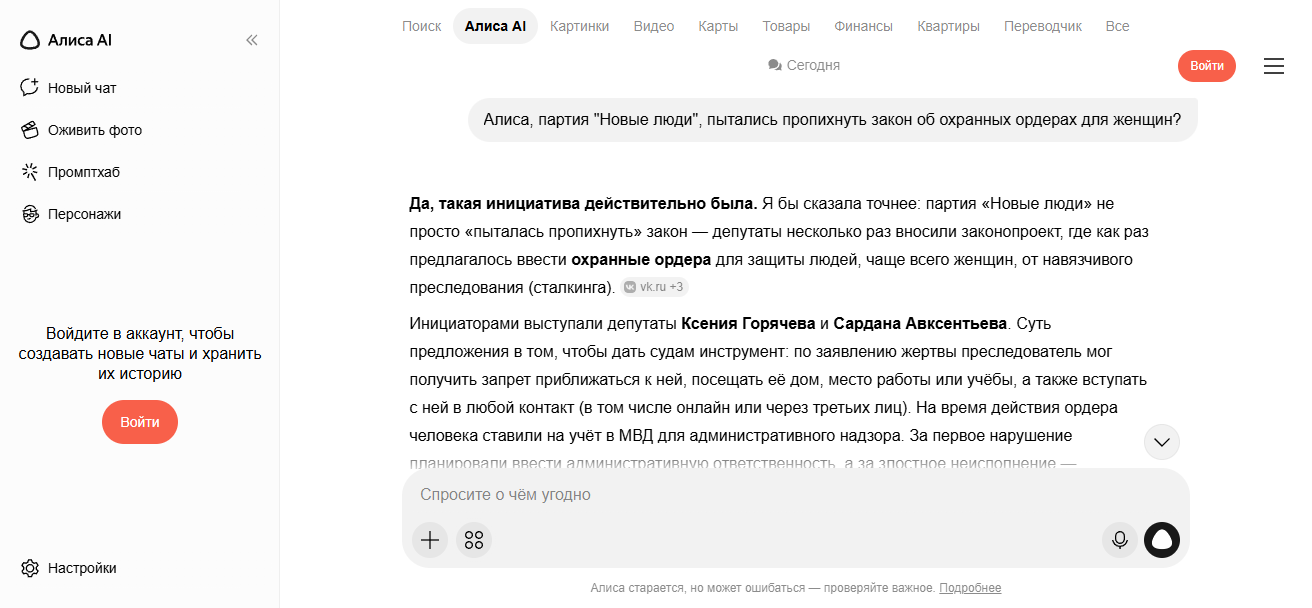Switch to the Поиск tab
Image resolution: width=1312 pixels, height=608 pixels.
(421, 26)
